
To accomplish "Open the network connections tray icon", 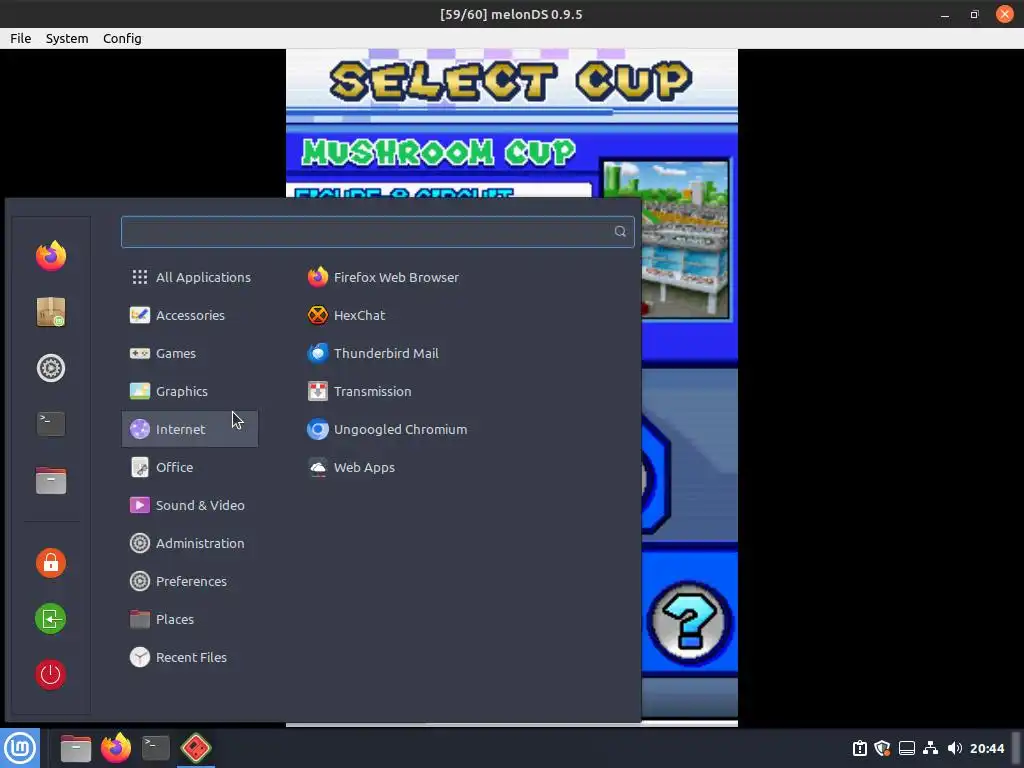I will (x=931, y=748).
